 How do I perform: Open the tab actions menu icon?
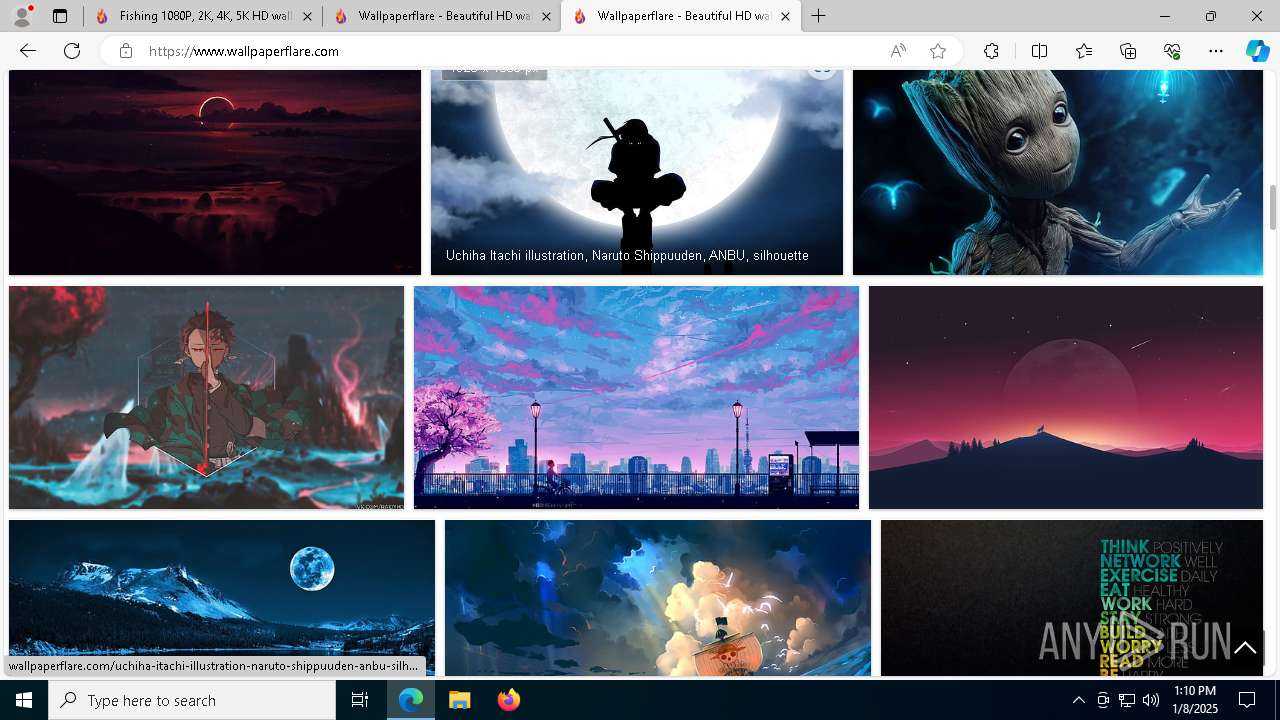[x=60, y=16]
